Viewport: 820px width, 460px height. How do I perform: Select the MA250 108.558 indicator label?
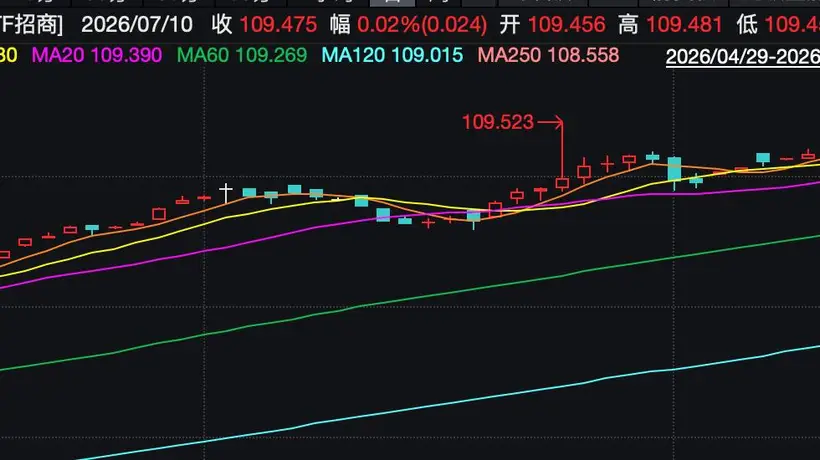(x=548, y=55)
